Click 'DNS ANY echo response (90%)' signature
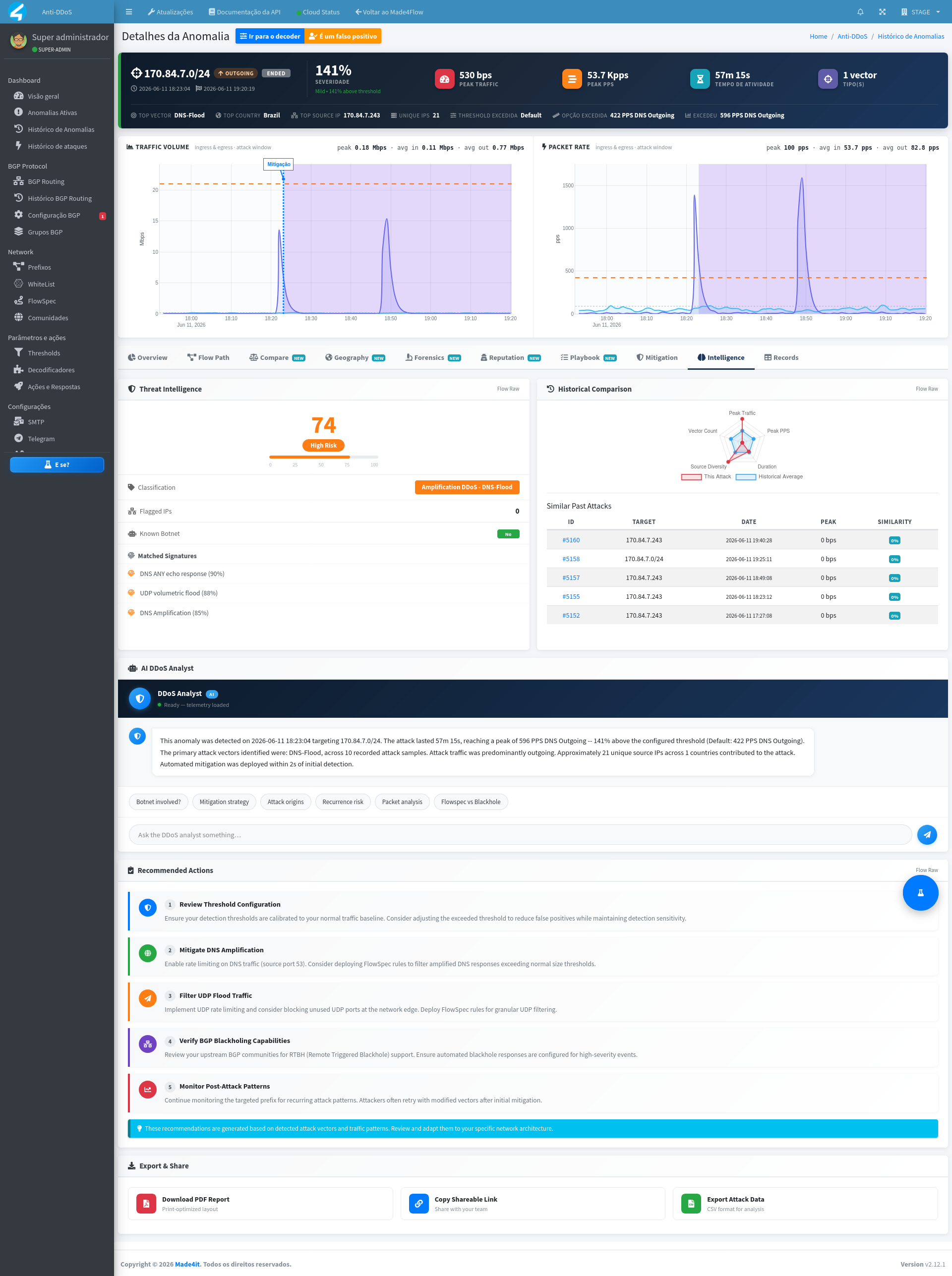Screen dimensions: 952x1276 [x=181, y=574]
